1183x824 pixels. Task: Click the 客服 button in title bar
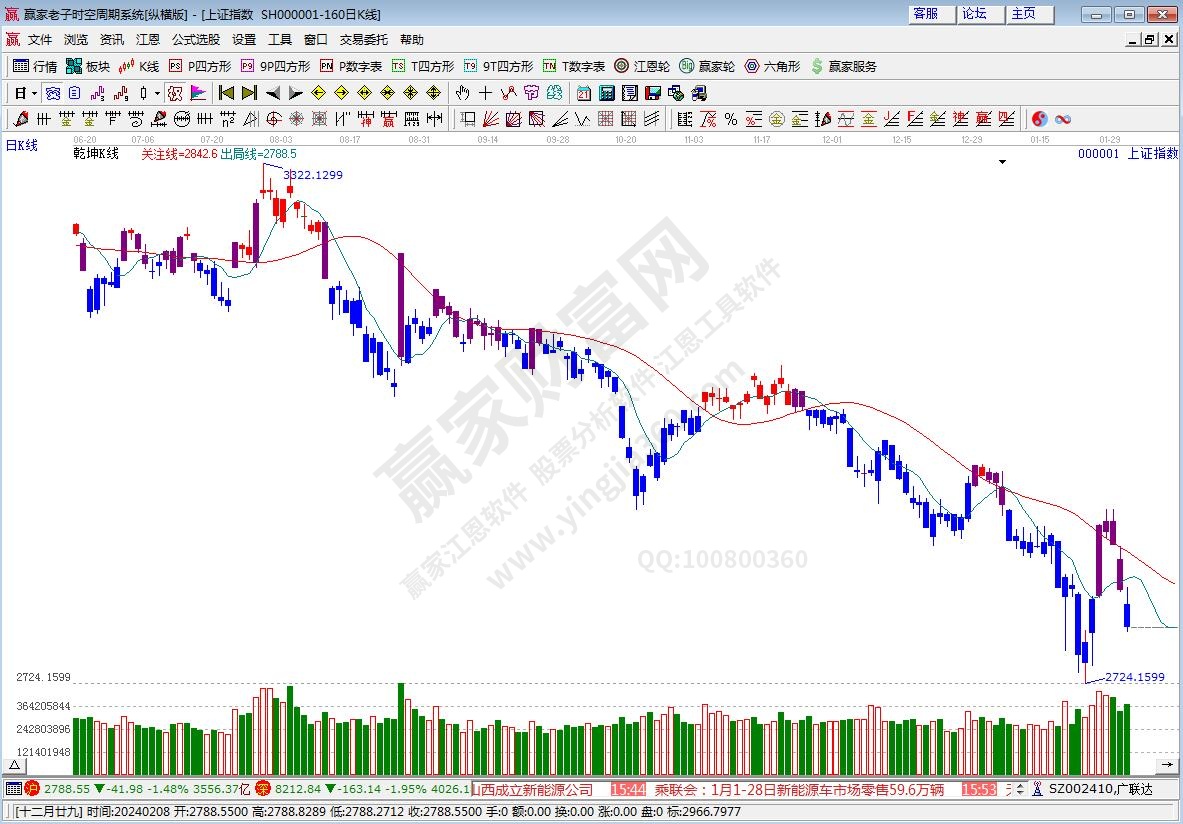point(926,14)
